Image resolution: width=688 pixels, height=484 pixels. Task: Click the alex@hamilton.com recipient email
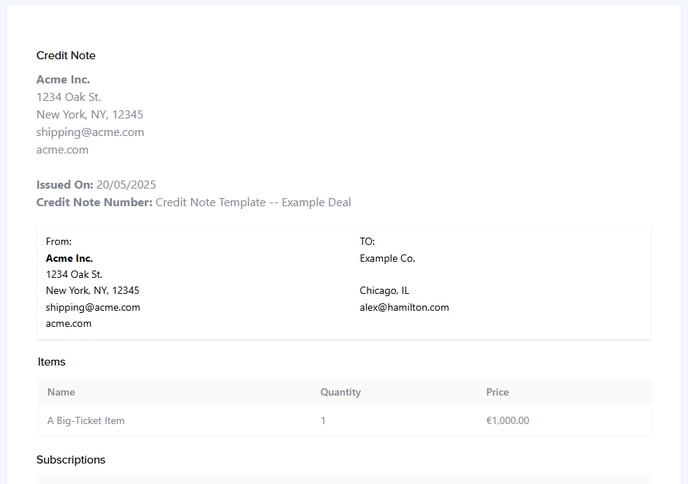(x=404, y=307)
